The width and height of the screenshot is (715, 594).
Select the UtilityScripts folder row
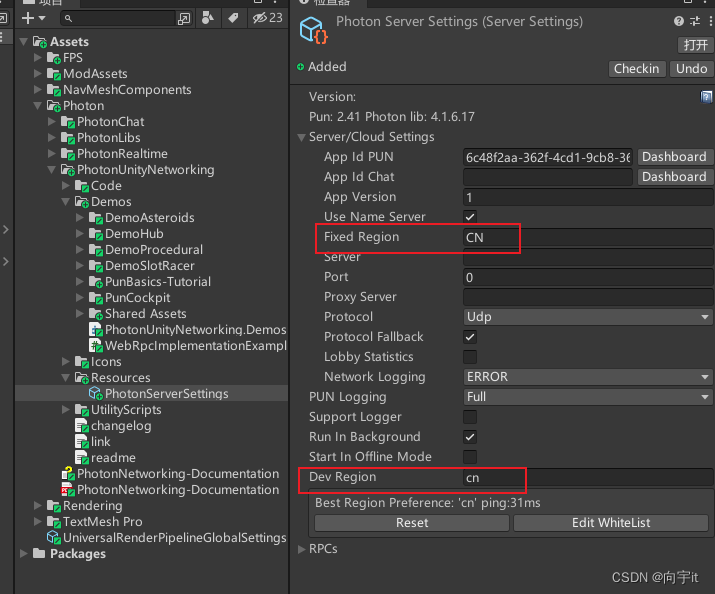click(x=152, y=410)
